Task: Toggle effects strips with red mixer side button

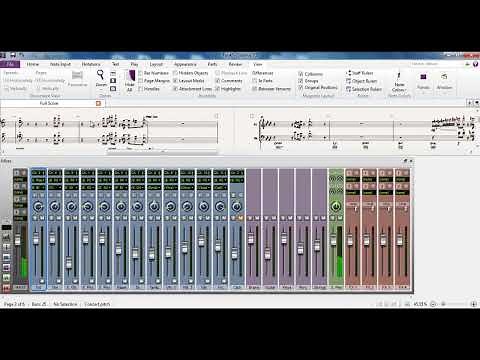Action: (6, 287)
